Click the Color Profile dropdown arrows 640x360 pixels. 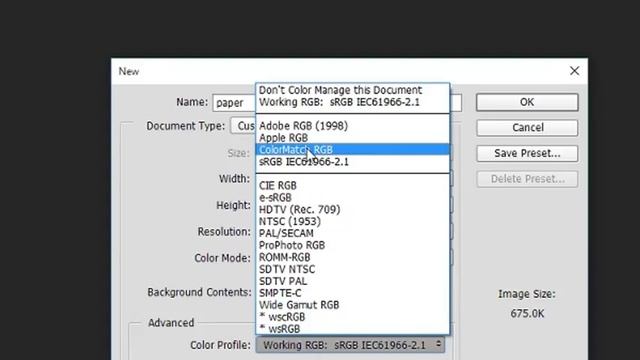coord(439,344)
